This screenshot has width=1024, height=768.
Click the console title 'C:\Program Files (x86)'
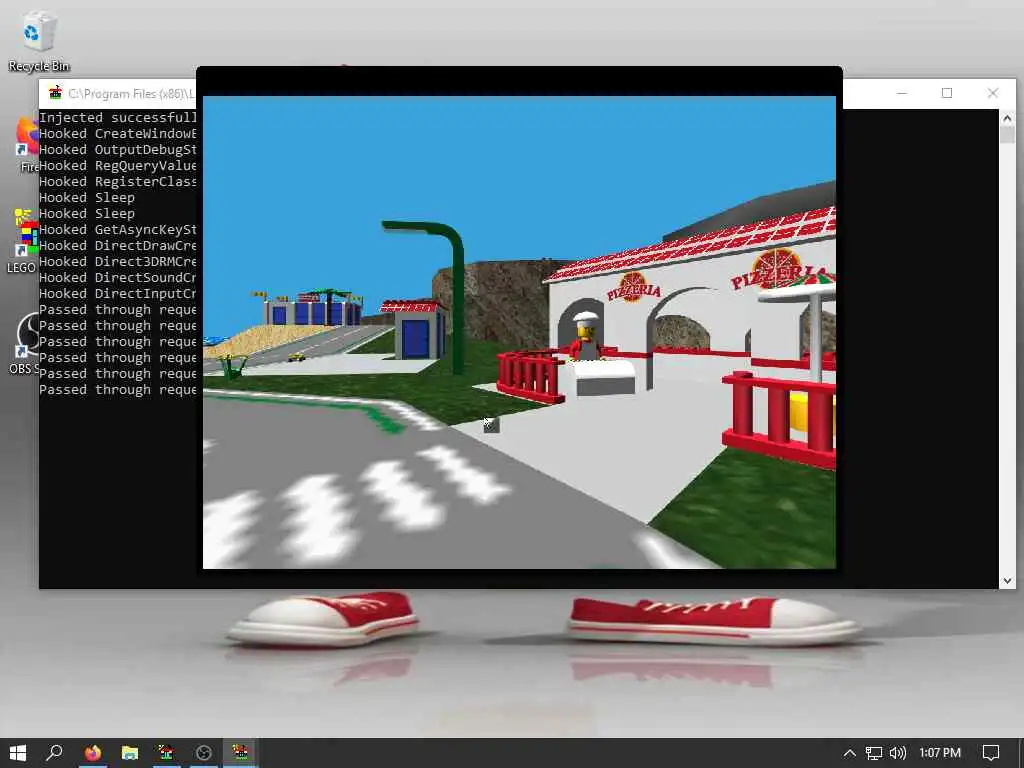click(x=130, y=93)
